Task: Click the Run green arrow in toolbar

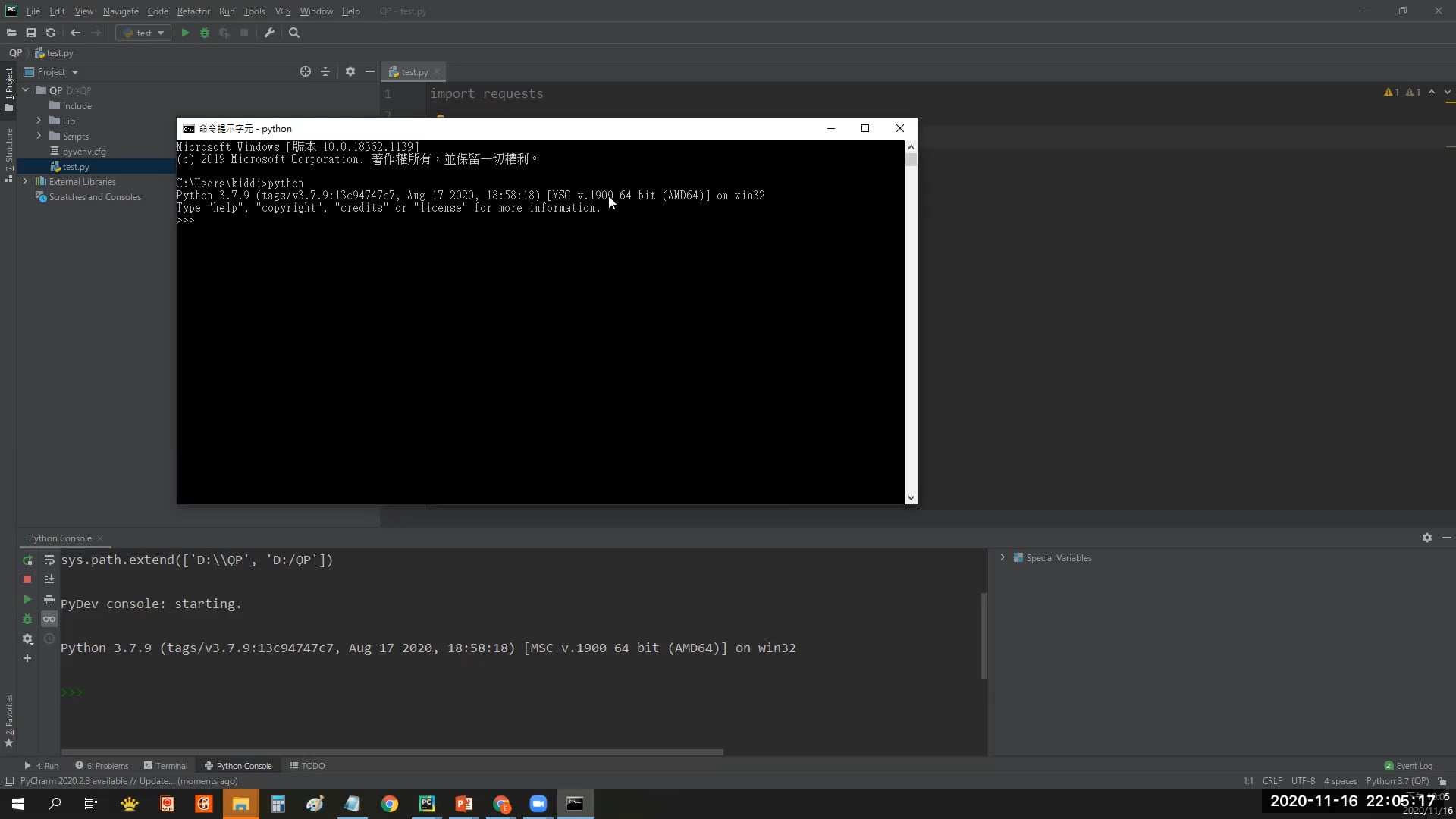Action: 185,33
